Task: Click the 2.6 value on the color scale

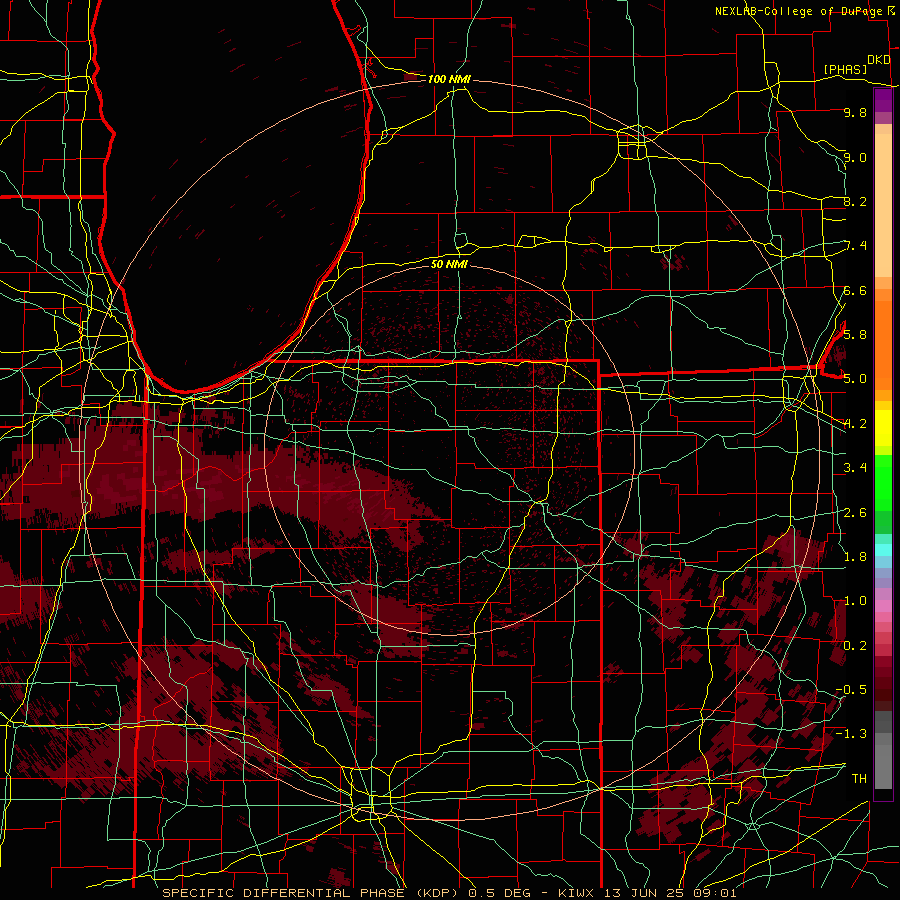Action: pyautogui.click(x=855, y=512)
